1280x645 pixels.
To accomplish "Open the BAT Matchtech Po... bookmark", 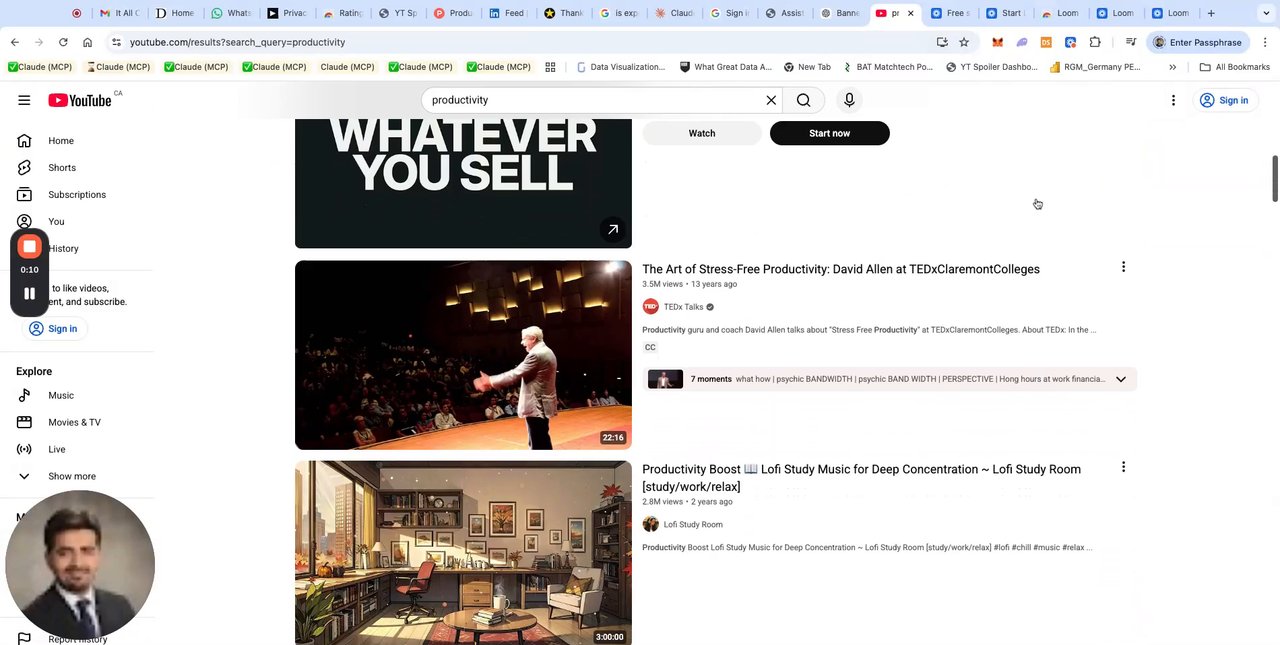I will click(888, 67).
